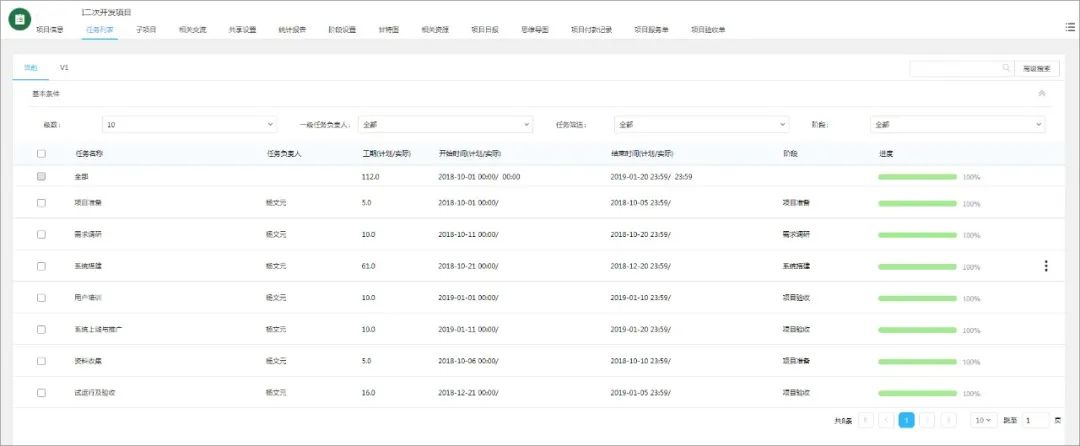
Task: Open the 级数 dropdown showing 10
Action: (x=189, y=125)
